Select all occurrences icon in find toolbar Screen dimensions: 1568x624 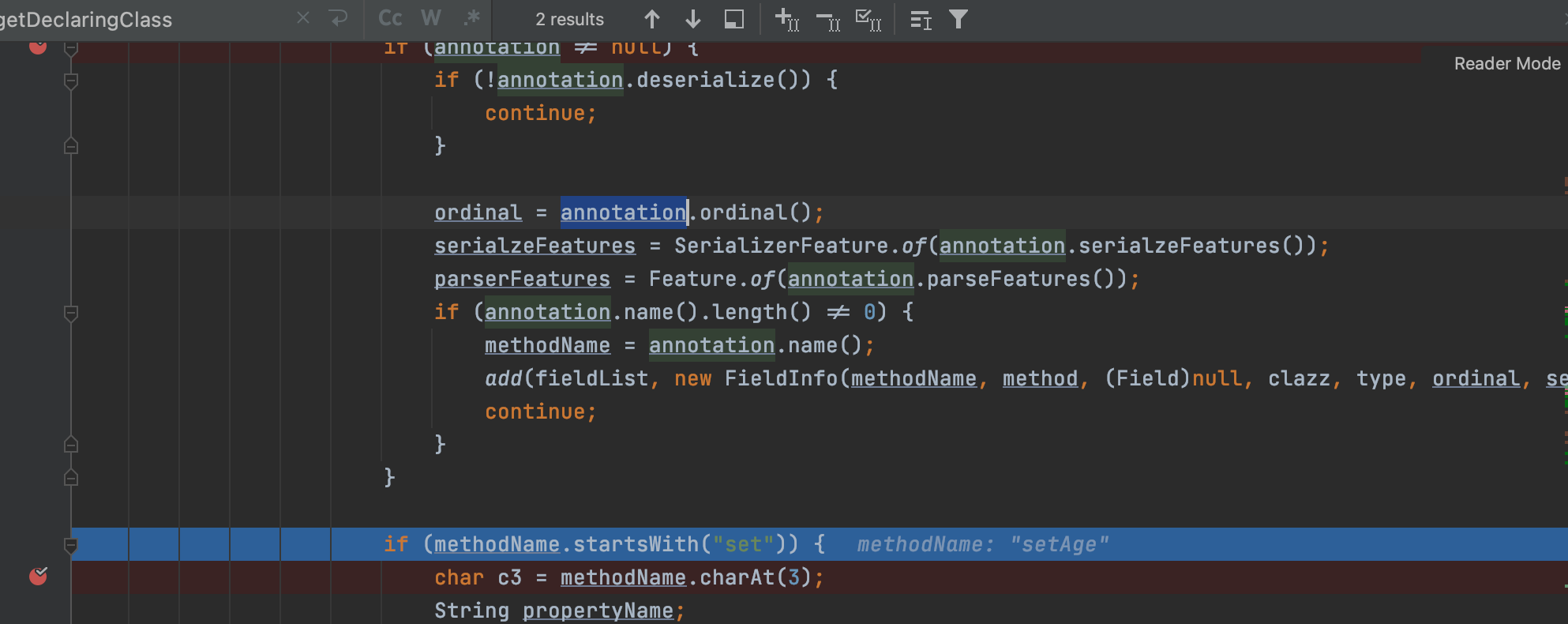[868, 20]
